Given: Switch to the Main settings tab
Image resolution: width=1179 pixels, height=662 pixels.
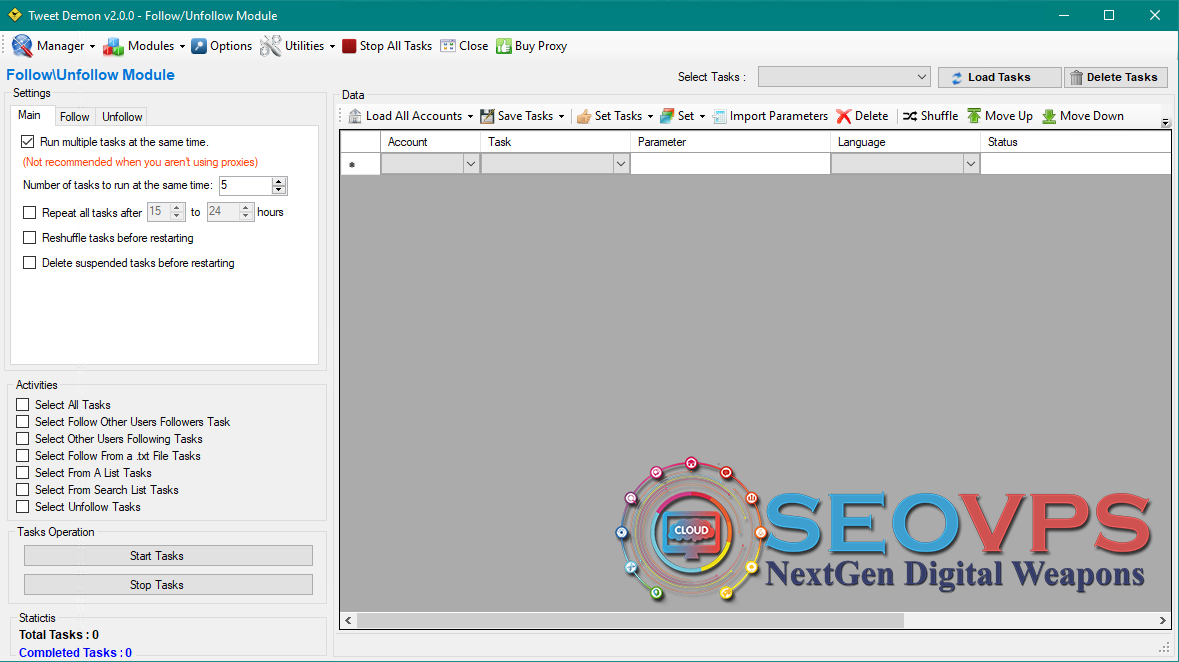Looking at the screenshot, I should pyautogui.click(x=29, y=115).
